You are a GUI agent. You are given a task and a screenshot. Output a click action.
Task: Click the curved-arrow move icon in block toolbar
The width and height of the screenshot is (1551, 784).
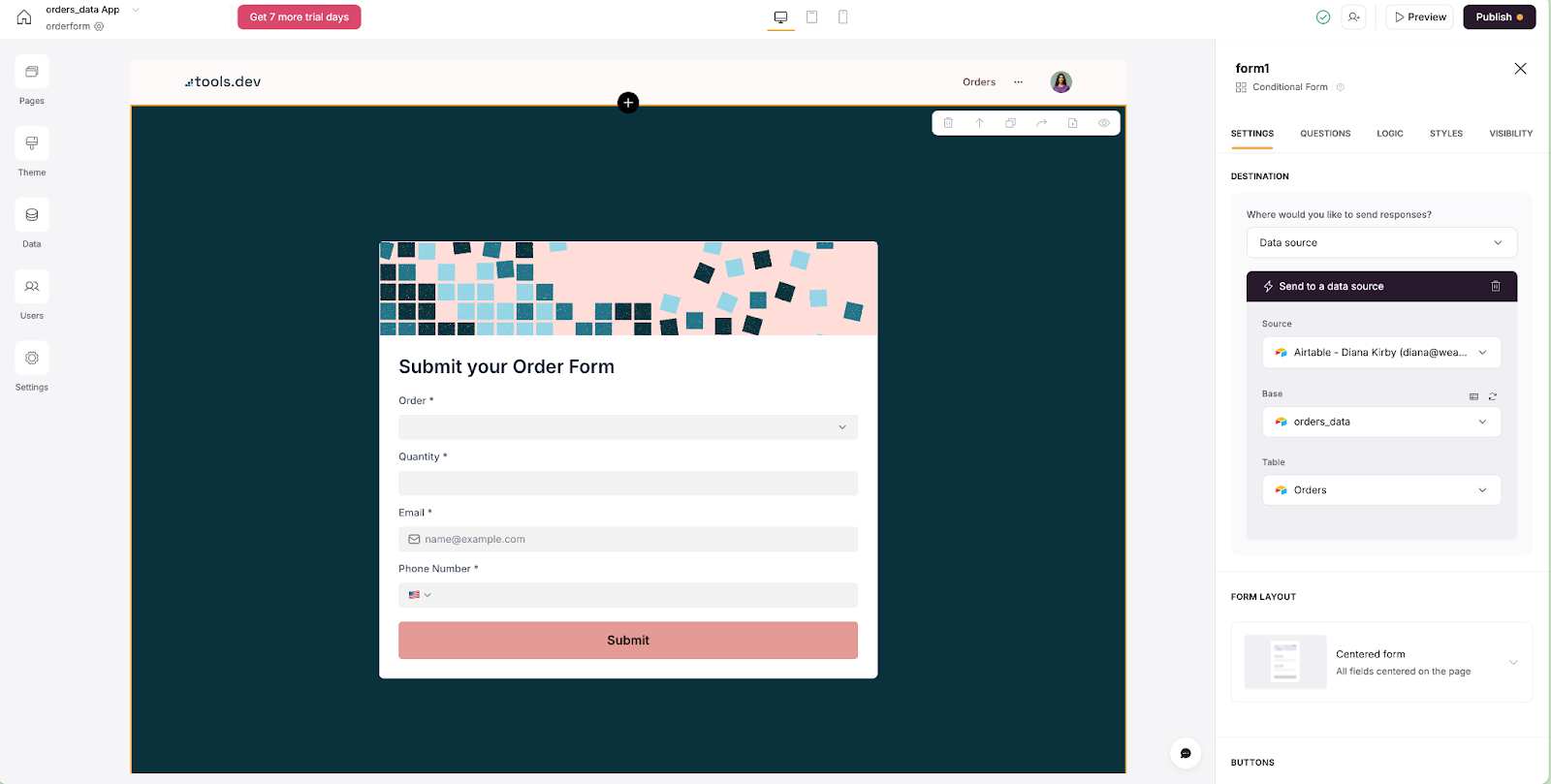1042,123
